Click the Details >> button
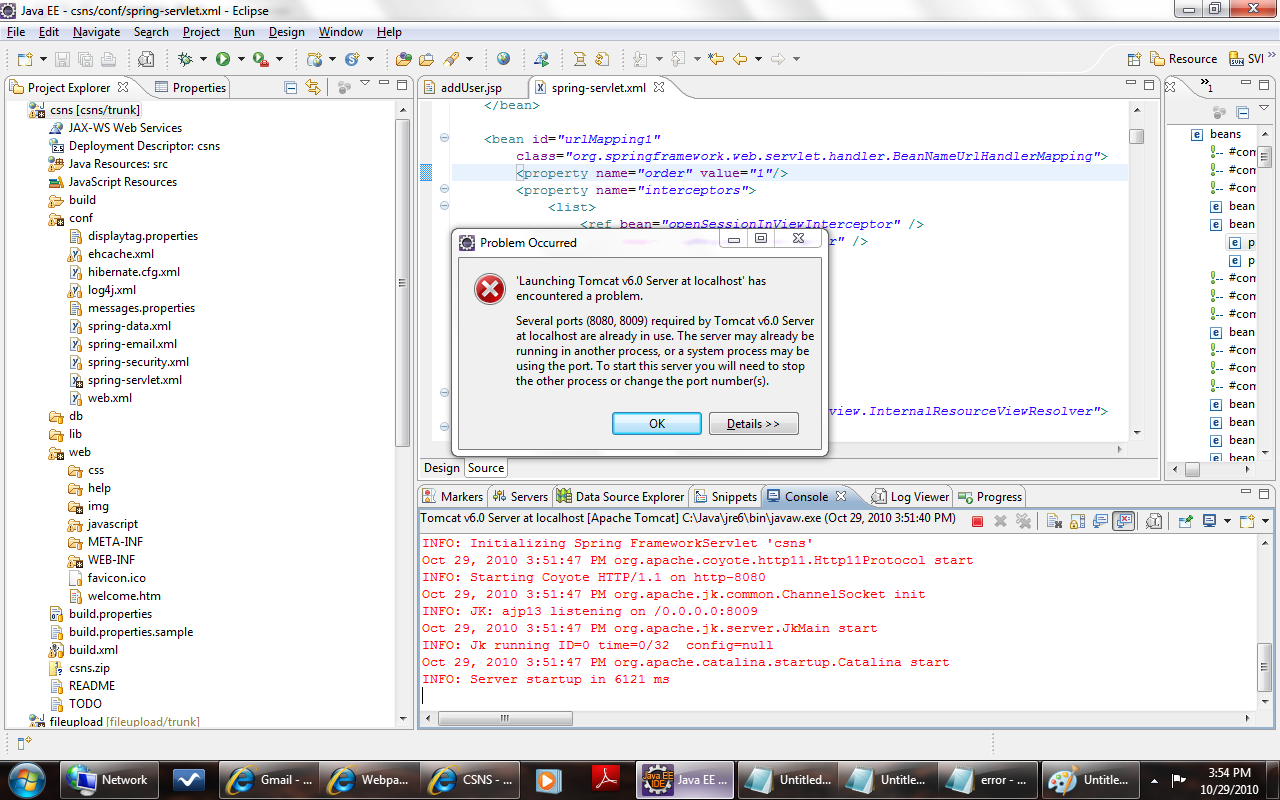This screenshot has width=1280, height=800. point(753,424)
